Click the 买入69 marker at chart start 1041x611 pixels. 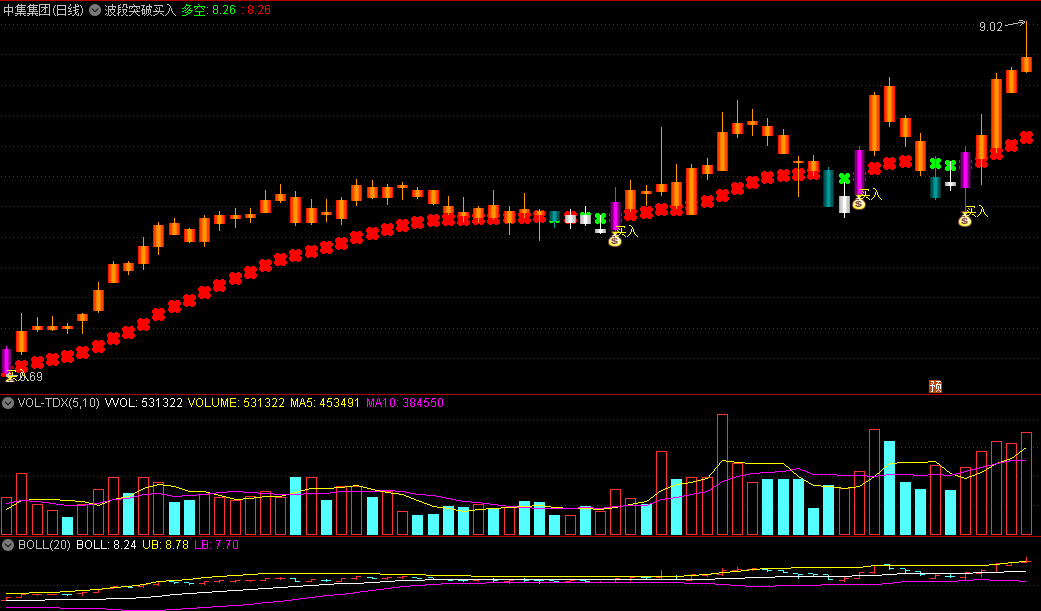pos(24,377)
